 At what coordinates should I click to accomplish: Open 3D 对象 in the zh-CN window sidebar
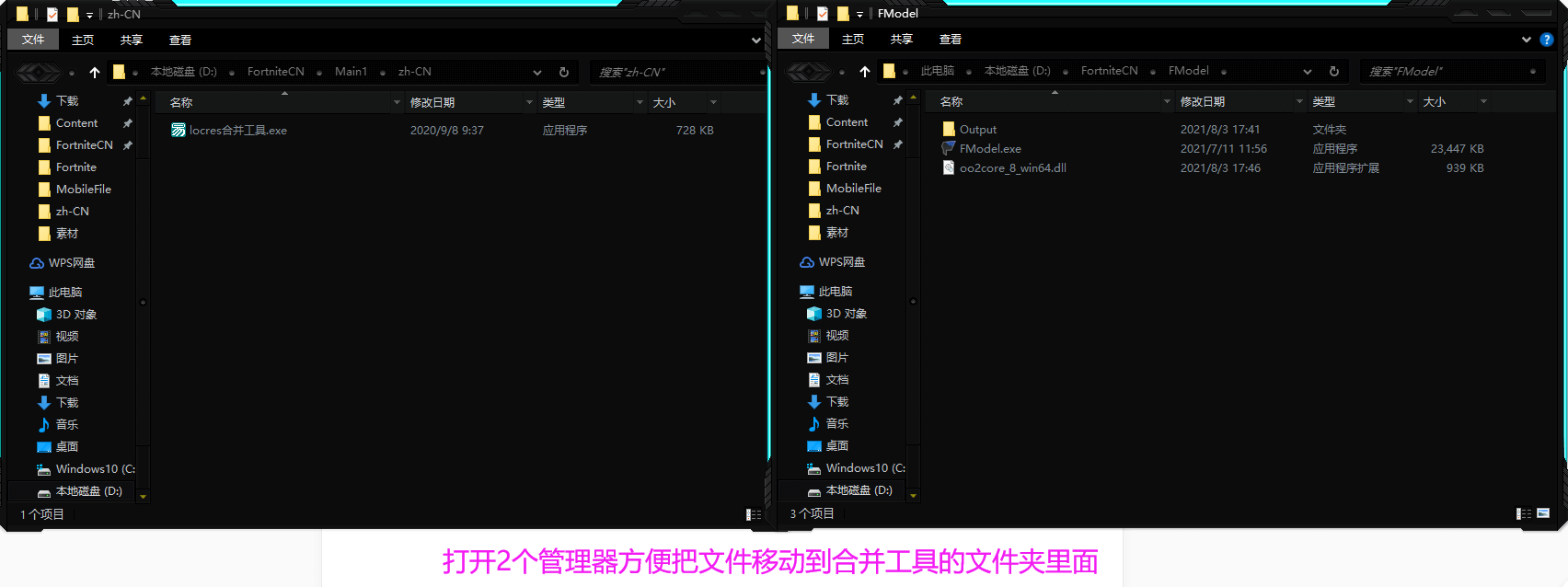(67, 315)
